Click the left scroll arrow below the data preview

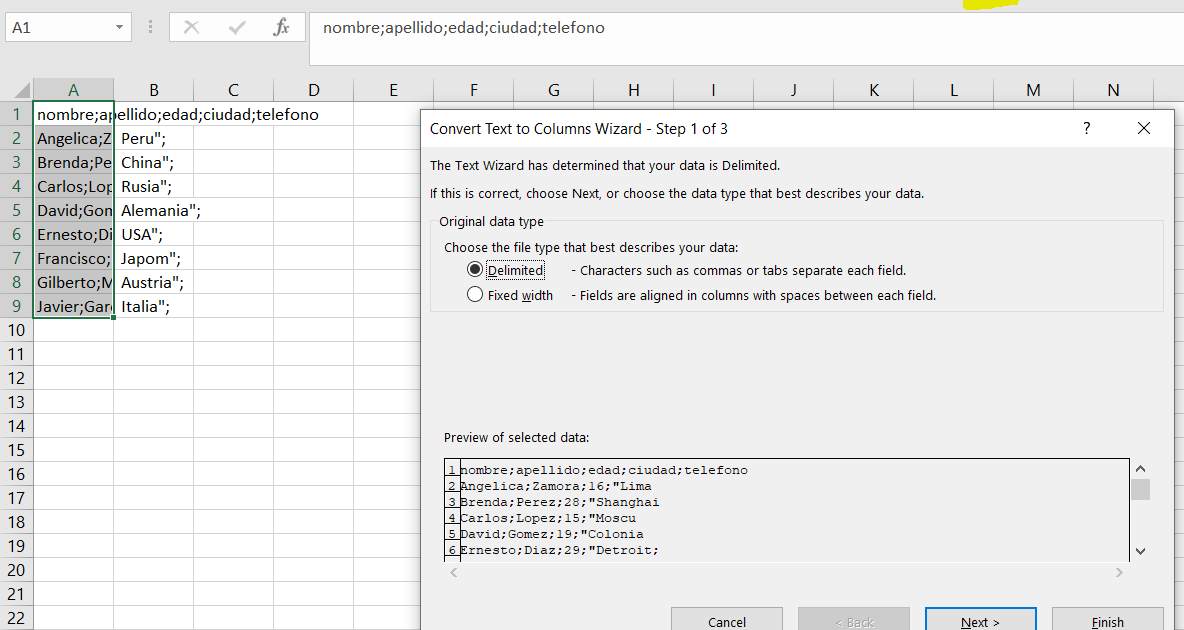(x=453, y=572)
